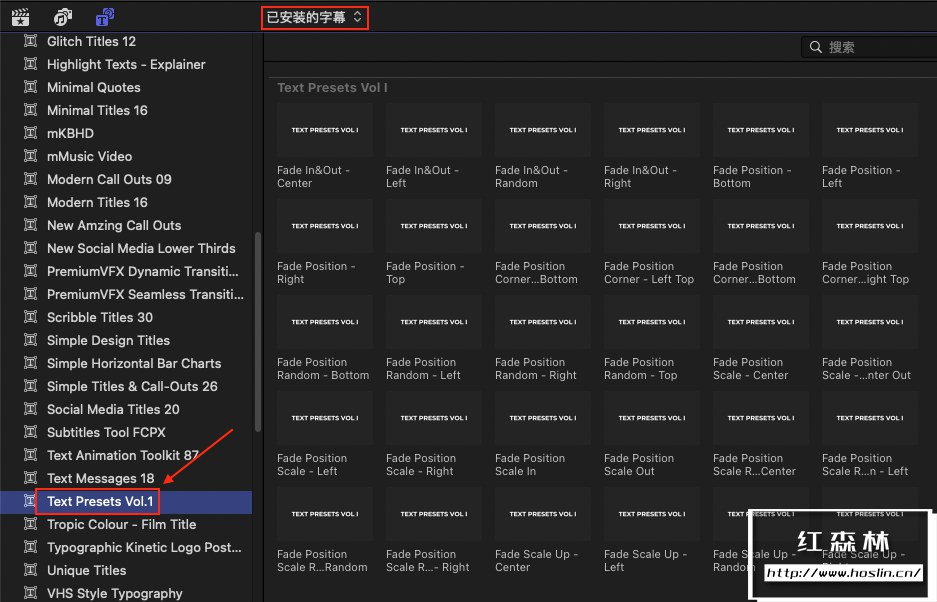Screen dimensions: 937x602
Task: Select Text Messages 18 category
Action: point(100,479)
